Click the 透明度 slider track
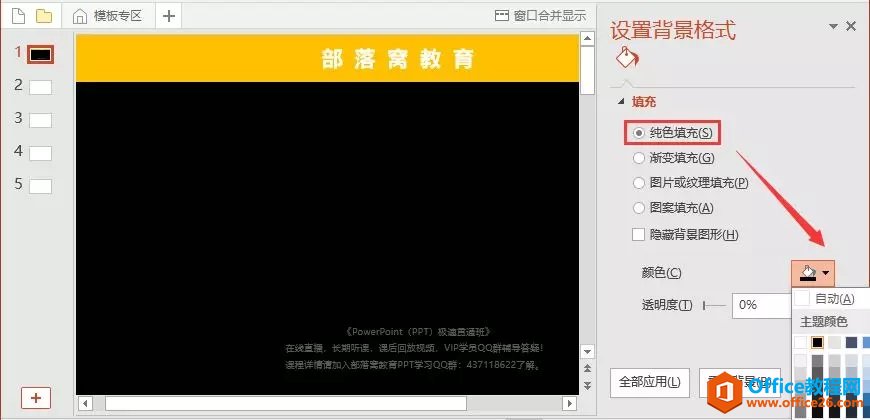 [x=714, y=305]
